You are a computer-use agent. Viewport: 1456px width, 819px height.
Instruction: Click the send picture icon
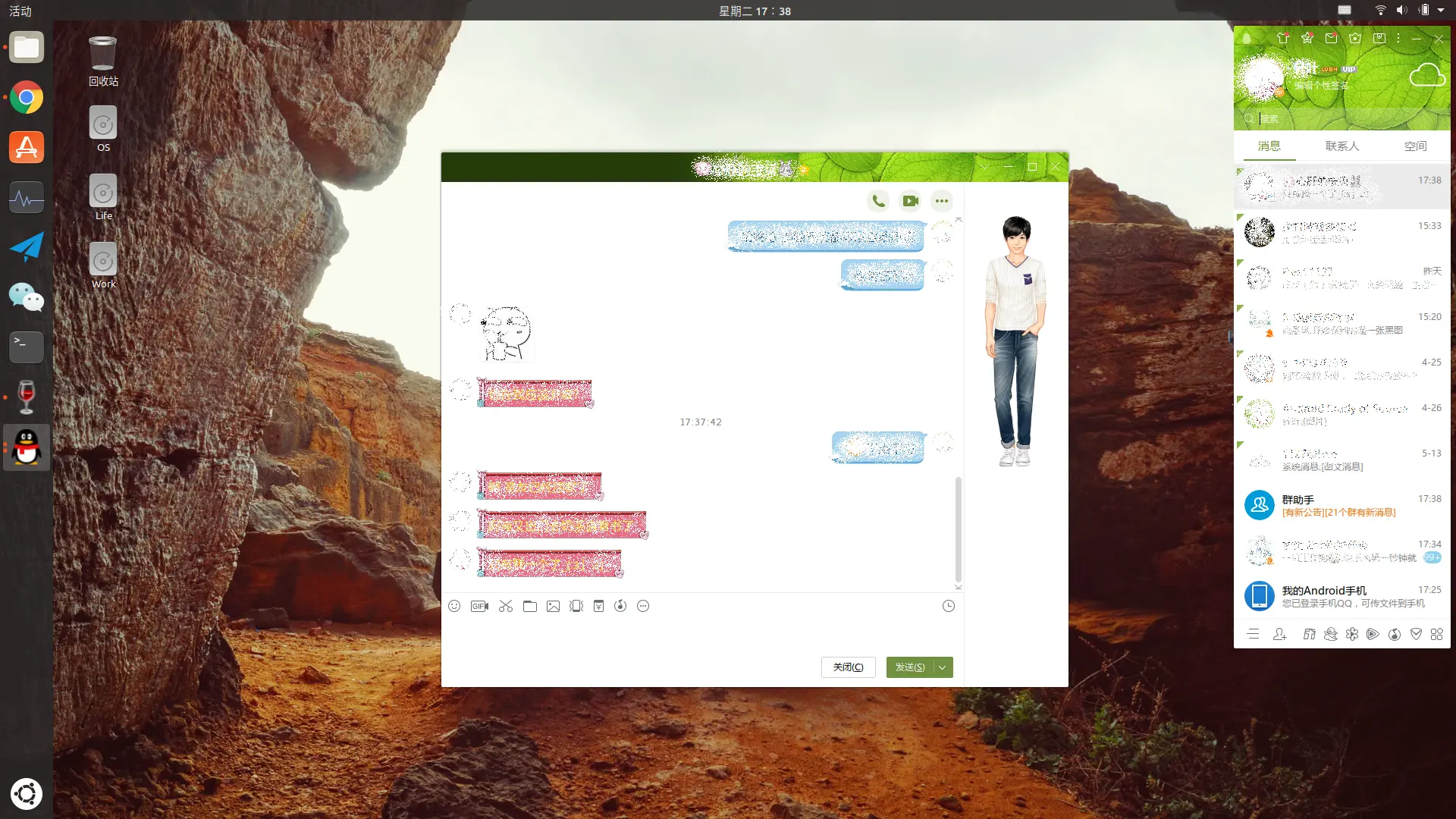pyautogui.click(x=553, y=606)
